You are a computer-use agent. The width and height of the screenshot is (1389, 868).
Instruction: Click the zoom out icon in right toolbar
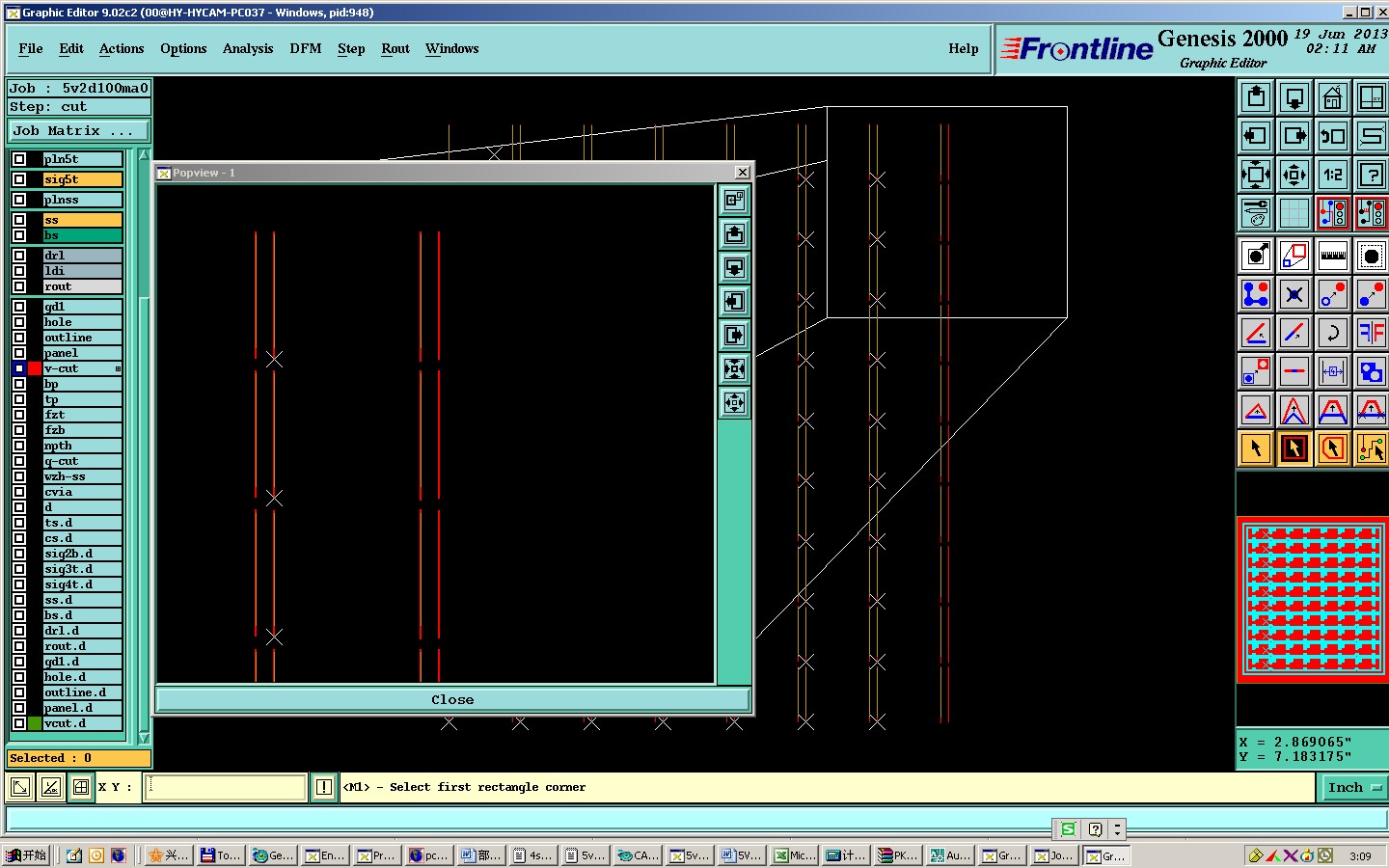[1294, 175]
